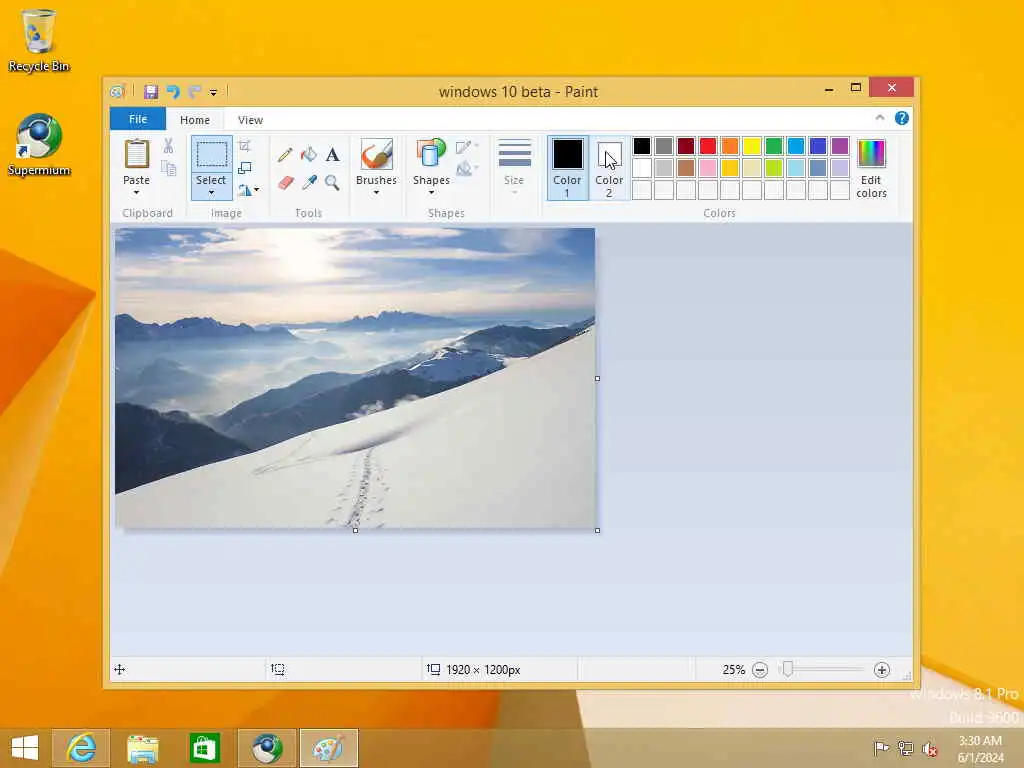
Task: Pick the red color swatch
Action: (708, 146)
